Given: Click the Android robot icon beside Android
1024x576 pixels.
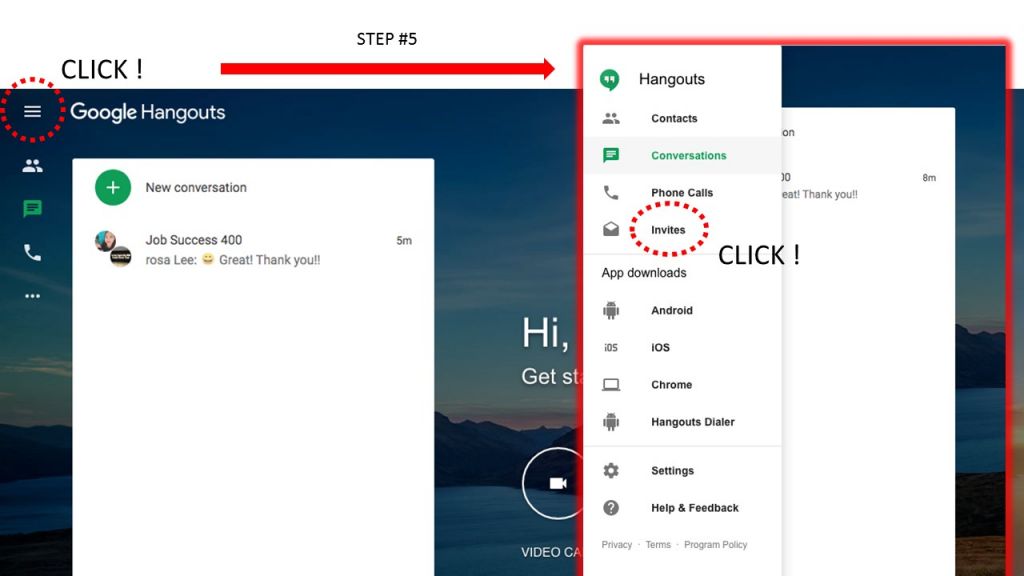Looking at the screenshot, I should (611, 310).
